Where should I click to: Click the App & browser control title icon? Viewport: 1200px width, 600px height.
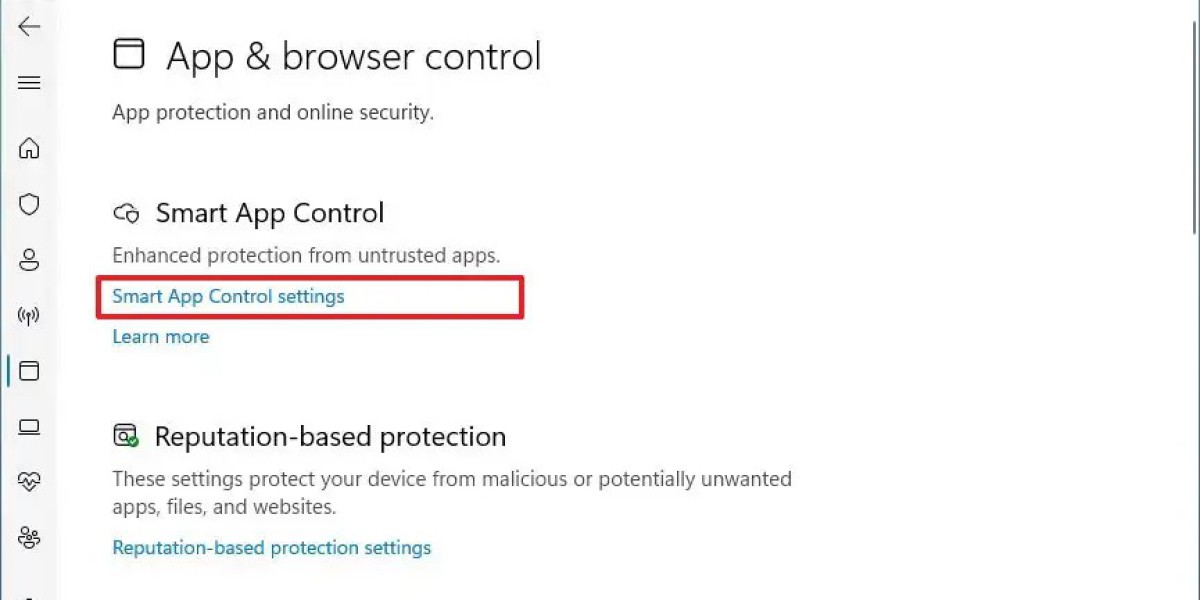pyautogui.click(x=128, y=54)
